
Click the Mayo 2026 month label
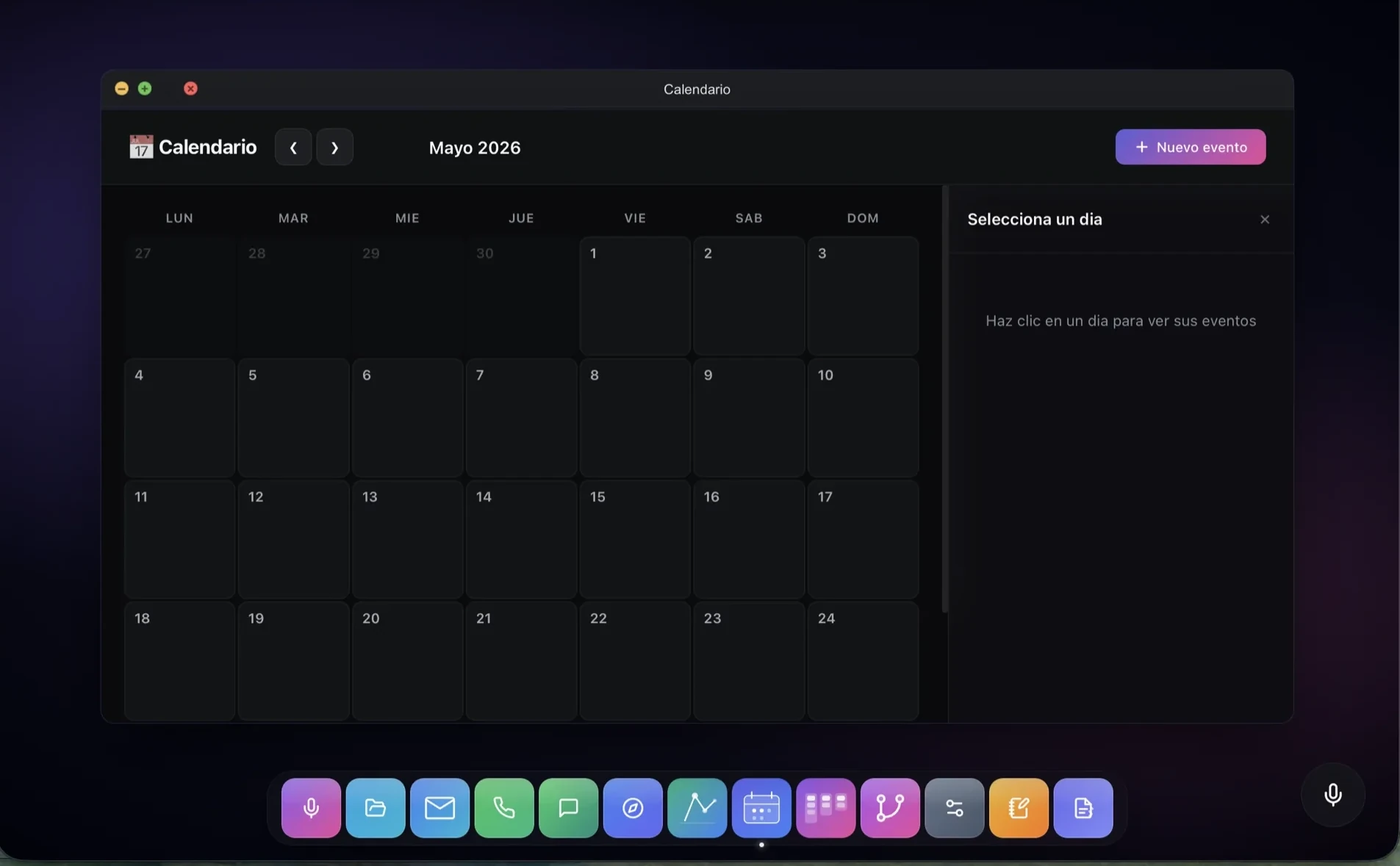pyautogui.click(x=475, y=148)
